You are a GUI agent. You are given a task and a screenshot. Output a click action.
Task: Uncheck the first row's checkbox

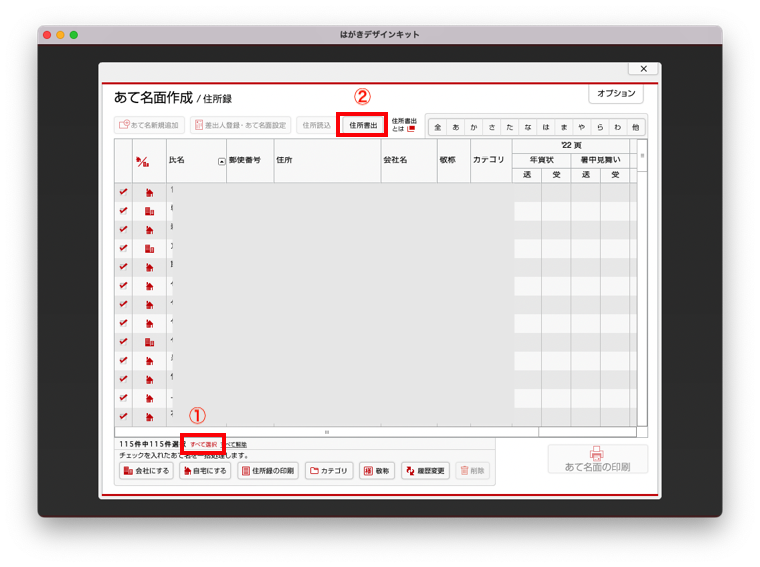123,192
